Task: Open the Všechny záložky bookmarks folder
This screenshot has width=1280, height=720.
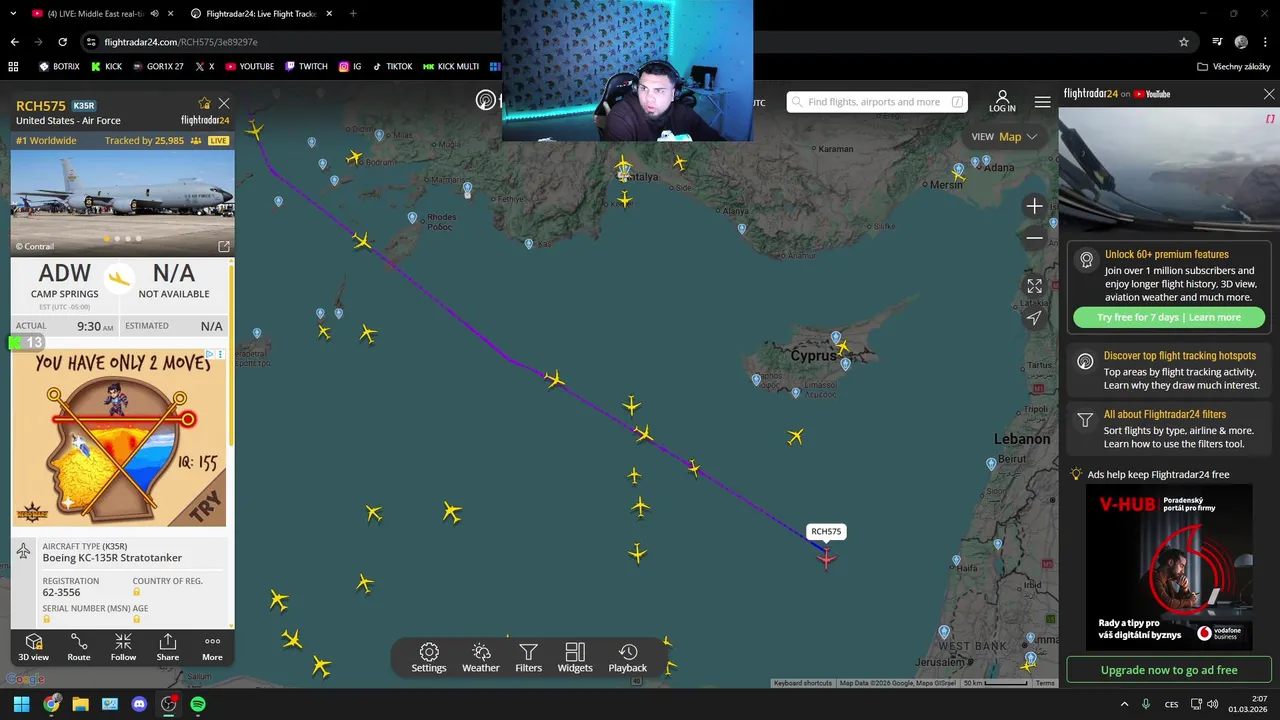Action: pos(1234,67)
